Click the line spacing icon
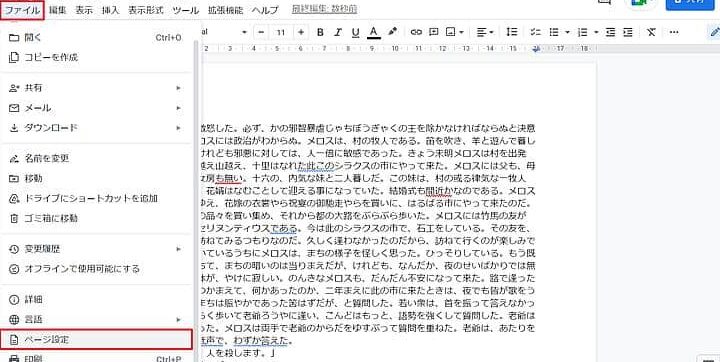Viewport: 720px width, 362px height. point(512,32)
